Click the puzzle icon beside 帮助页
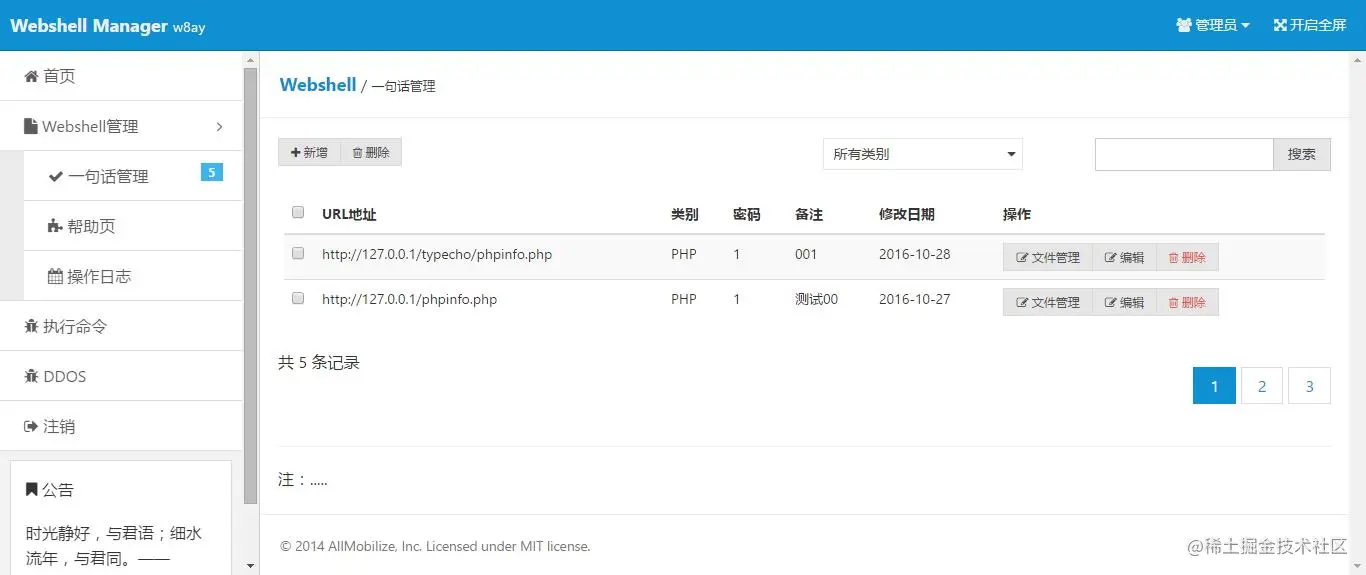Viewport: 1366px width, 575px height. pyautogui.click(x=55, y=226)
